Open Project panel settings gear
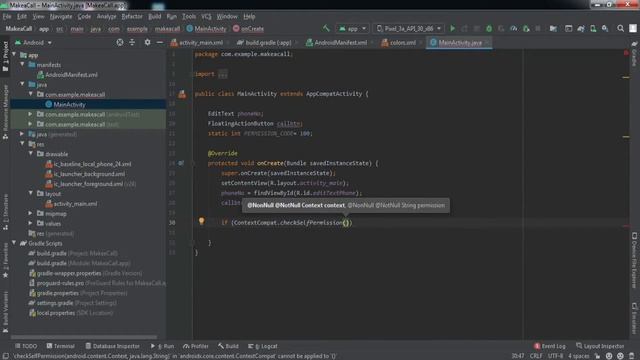 tap(147, 42)
